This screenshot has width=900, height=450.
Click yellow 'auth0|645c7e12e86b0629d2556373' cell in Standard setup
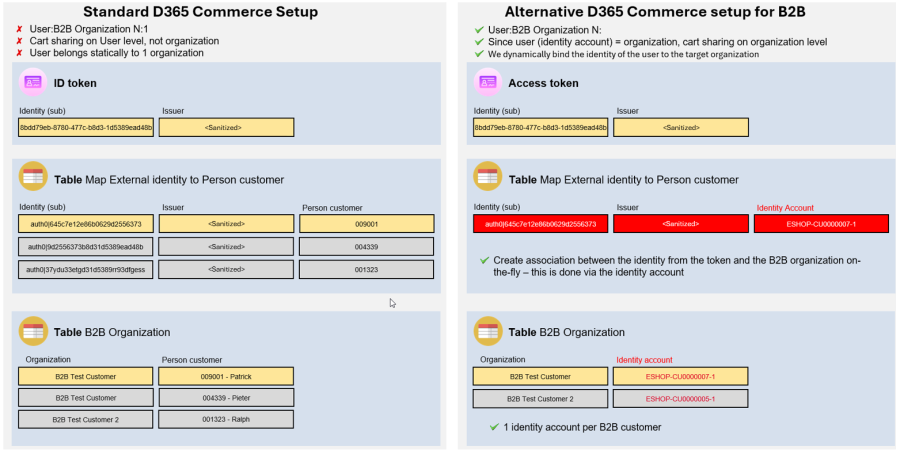(86, 224)
